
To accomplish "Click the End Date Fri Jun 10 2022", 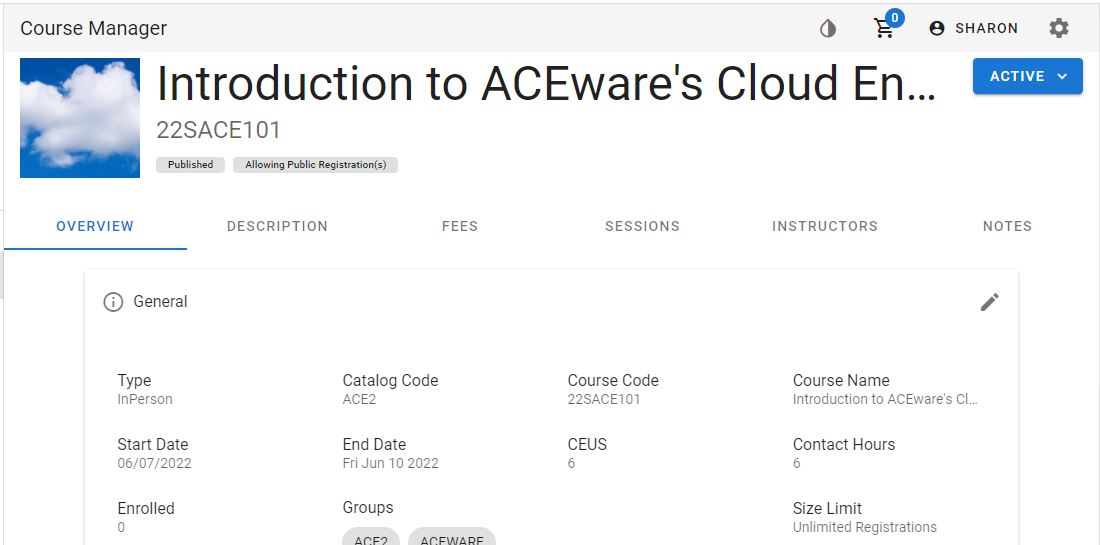I will tap(390, 463).
